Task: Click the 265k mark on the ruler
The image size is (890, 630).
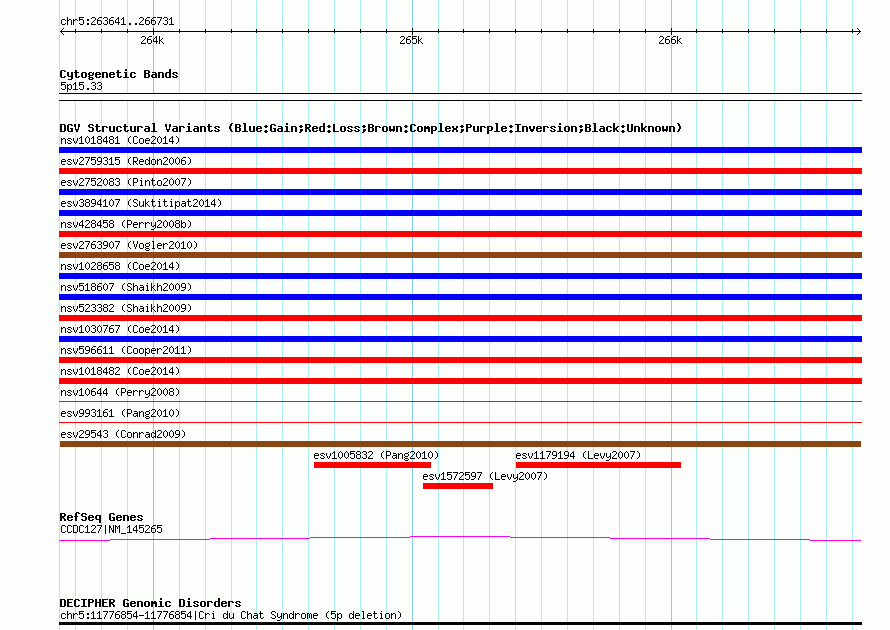Action: click(x=411, y=40)
